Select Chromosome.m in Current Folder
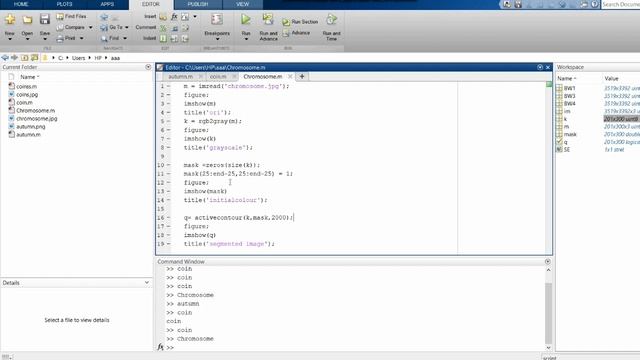The width and height of the screenshot is (640, 360). click(x=36, y=111)
